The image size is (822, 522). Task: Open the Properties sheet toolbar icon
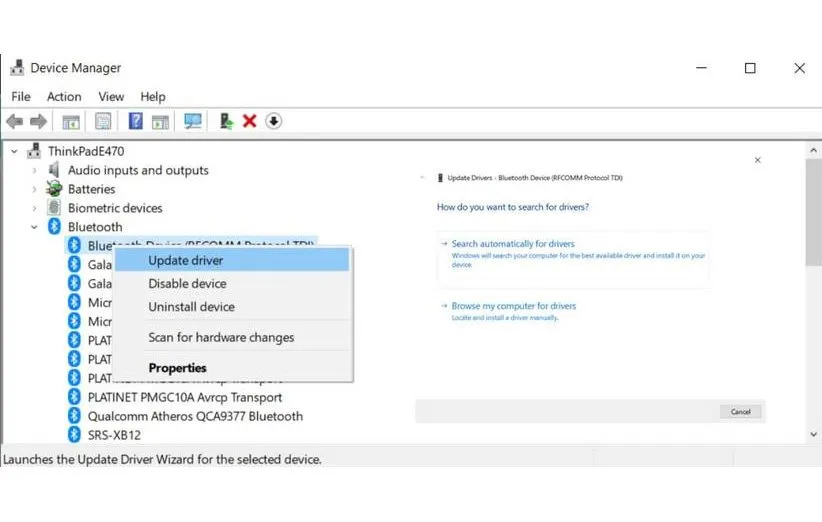point(102,121)
